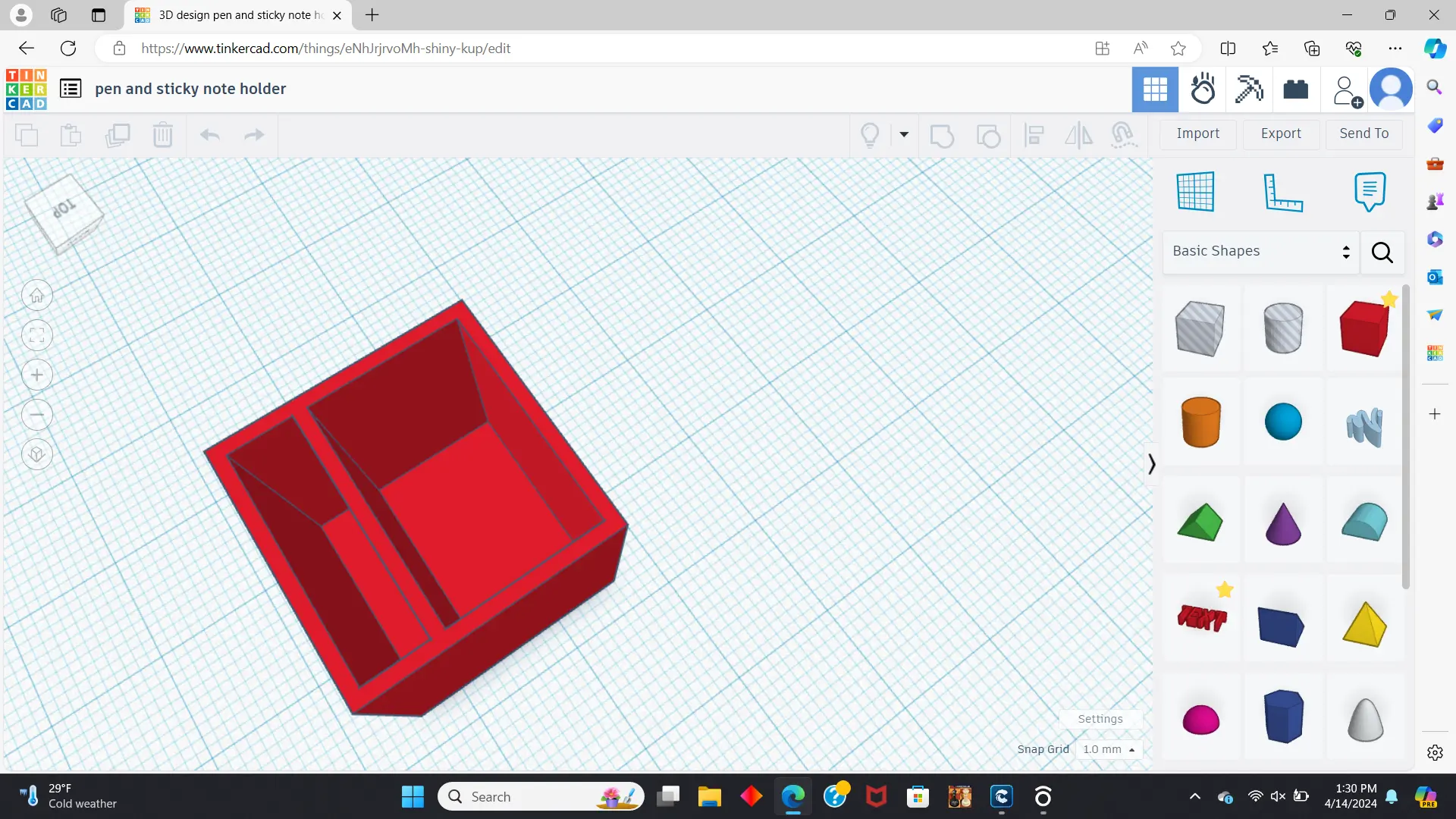Viewport: 1456px width, 819px height.
Task: Click the Mirror tool icon
Action: pos(1078,136)
